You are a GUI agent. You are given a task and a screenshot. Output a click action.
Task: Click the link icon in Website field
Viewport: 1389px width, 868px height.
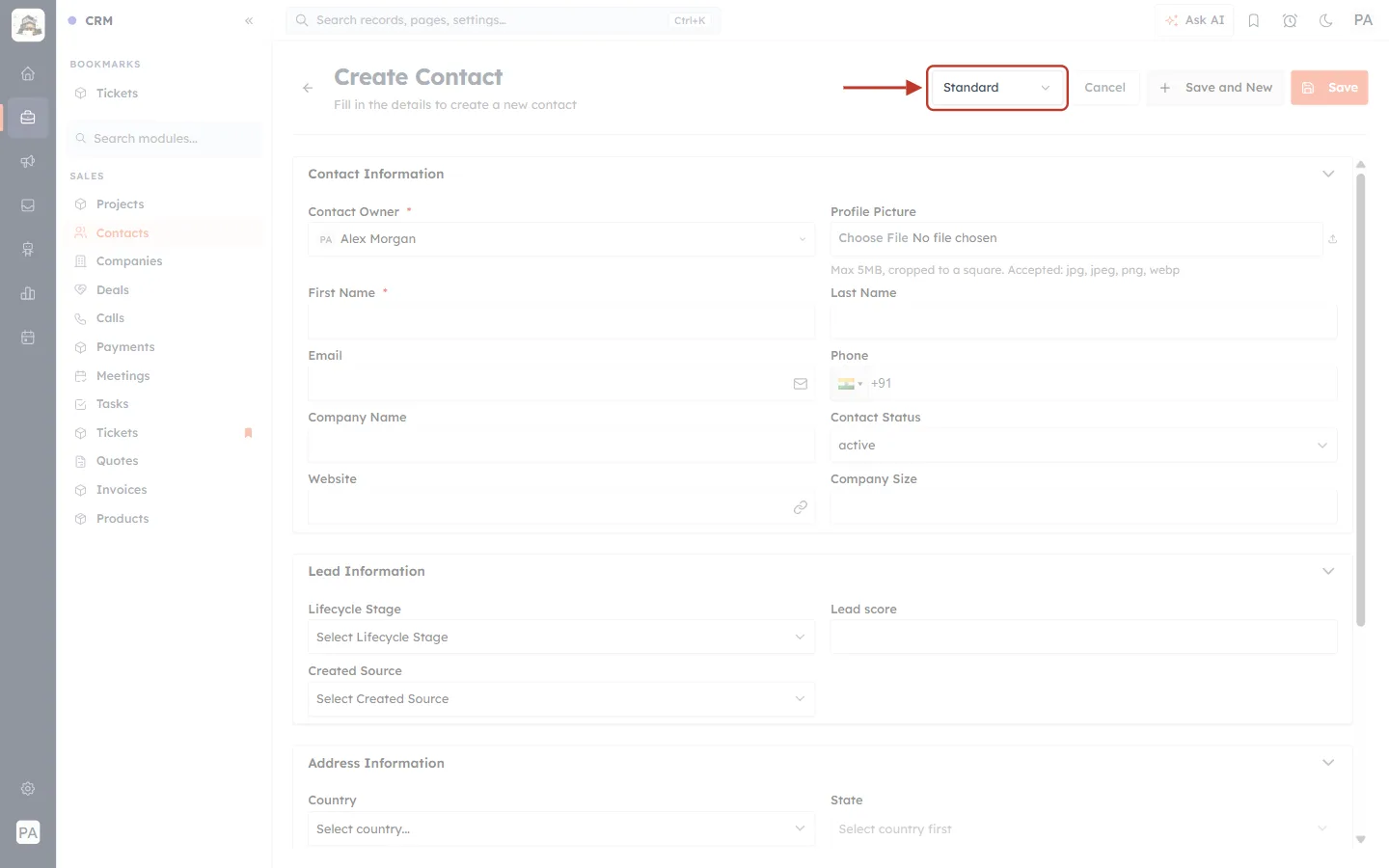801,507
